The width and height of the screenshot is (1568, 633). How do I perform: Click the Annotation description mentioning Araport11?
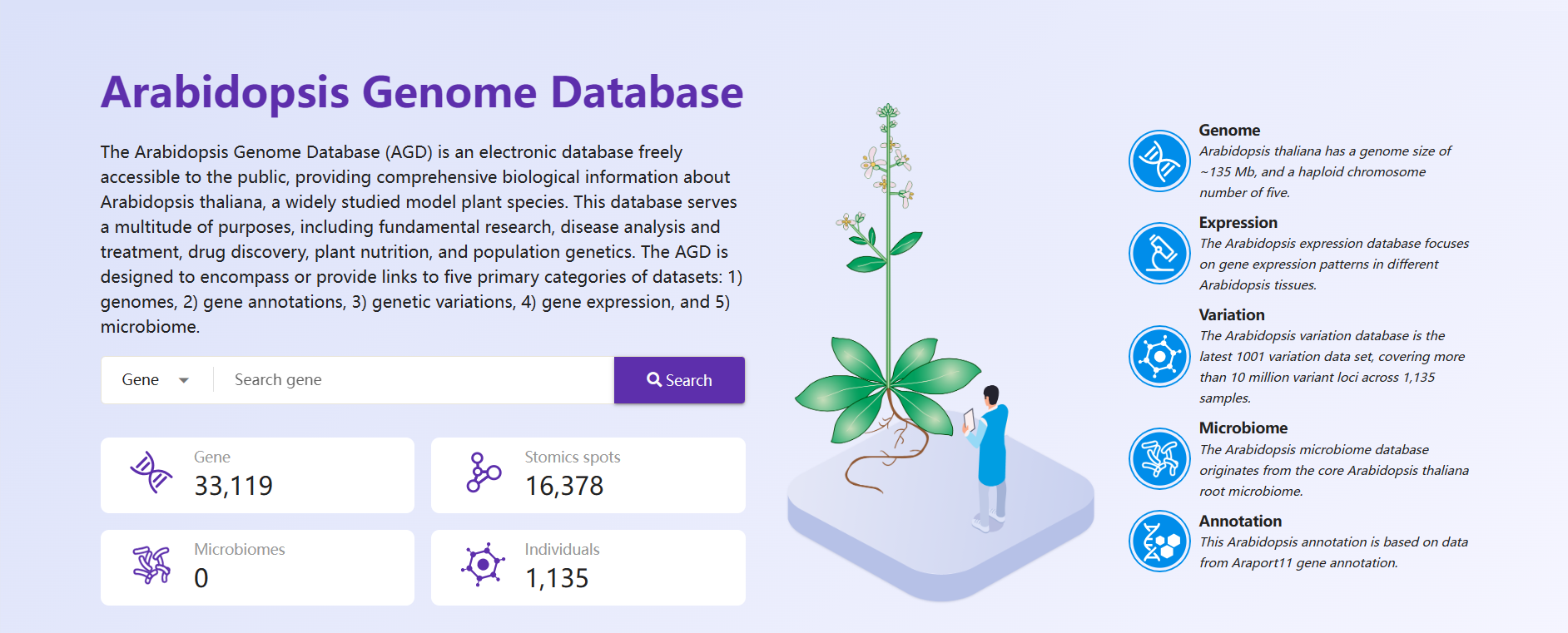point(1333,552)
